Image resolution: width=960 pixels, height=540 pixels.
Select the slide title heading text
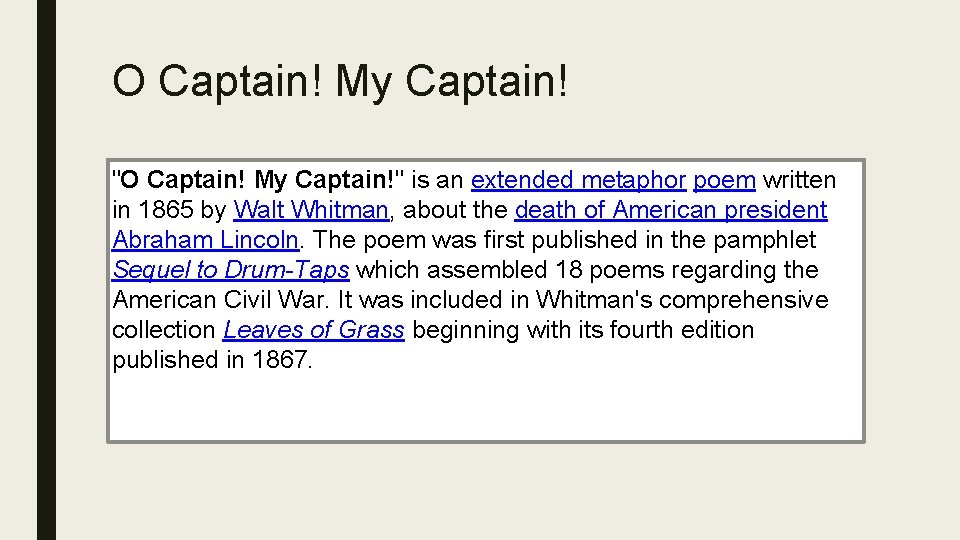pos(340,81)
